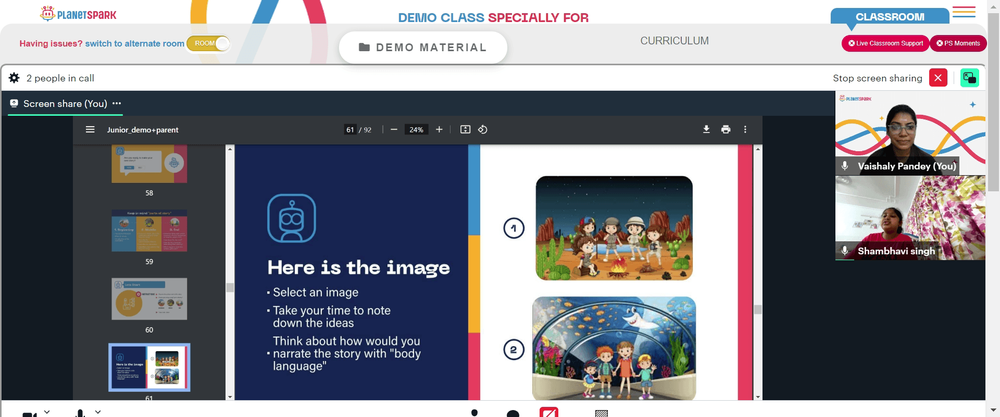Open the call settings gear icon
The height and width of the screenshot is (417, 1000).
point(14,78)
